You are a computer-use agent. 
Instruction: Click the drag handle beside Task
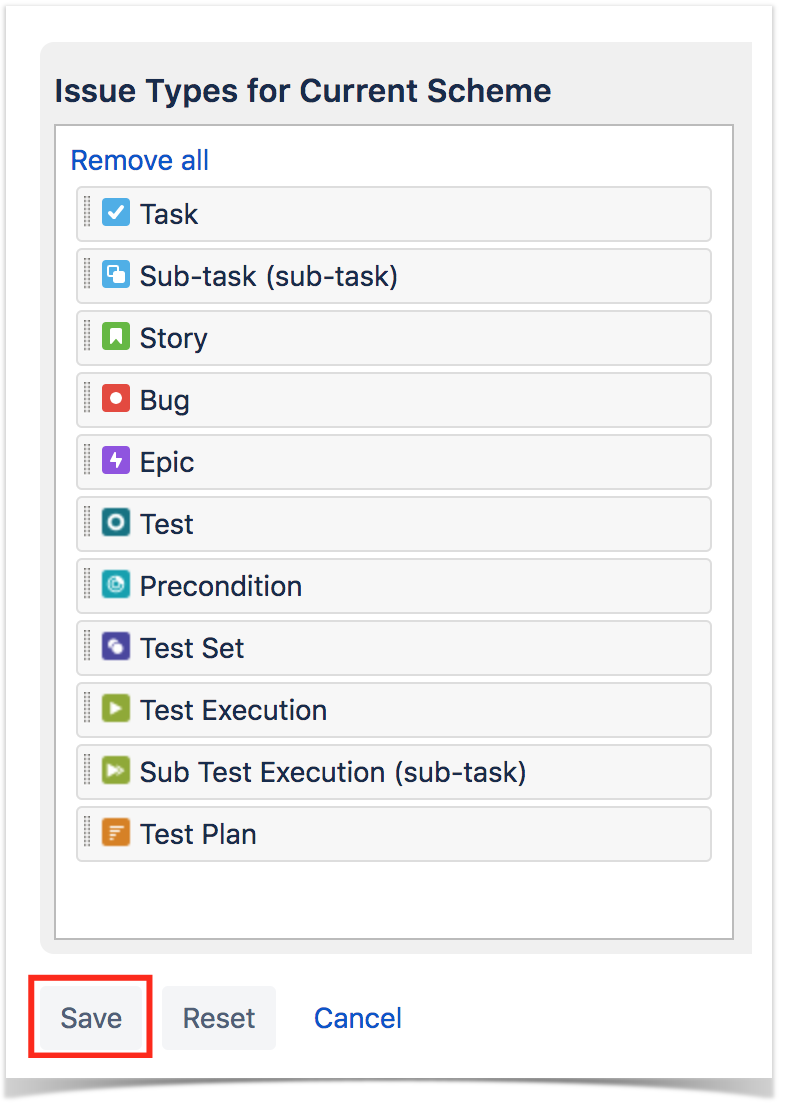coord(88,213)
